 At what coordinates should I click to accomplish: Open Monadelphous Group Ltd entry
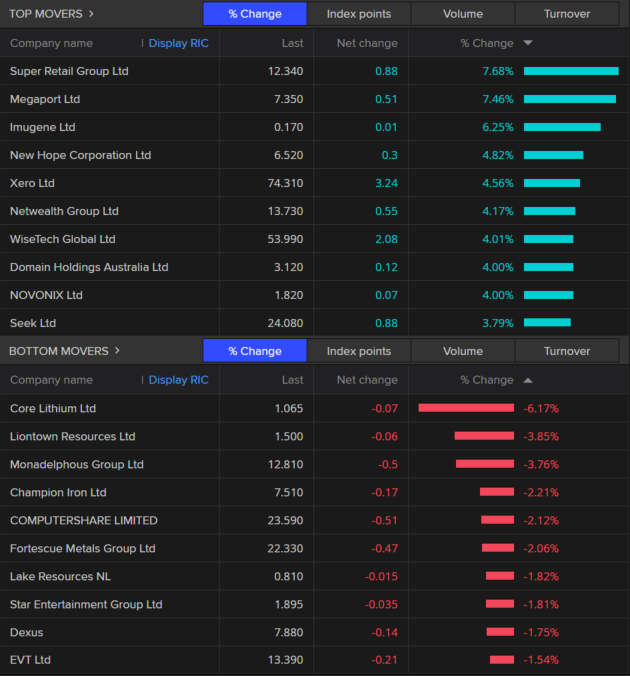(x=77, y=464)
